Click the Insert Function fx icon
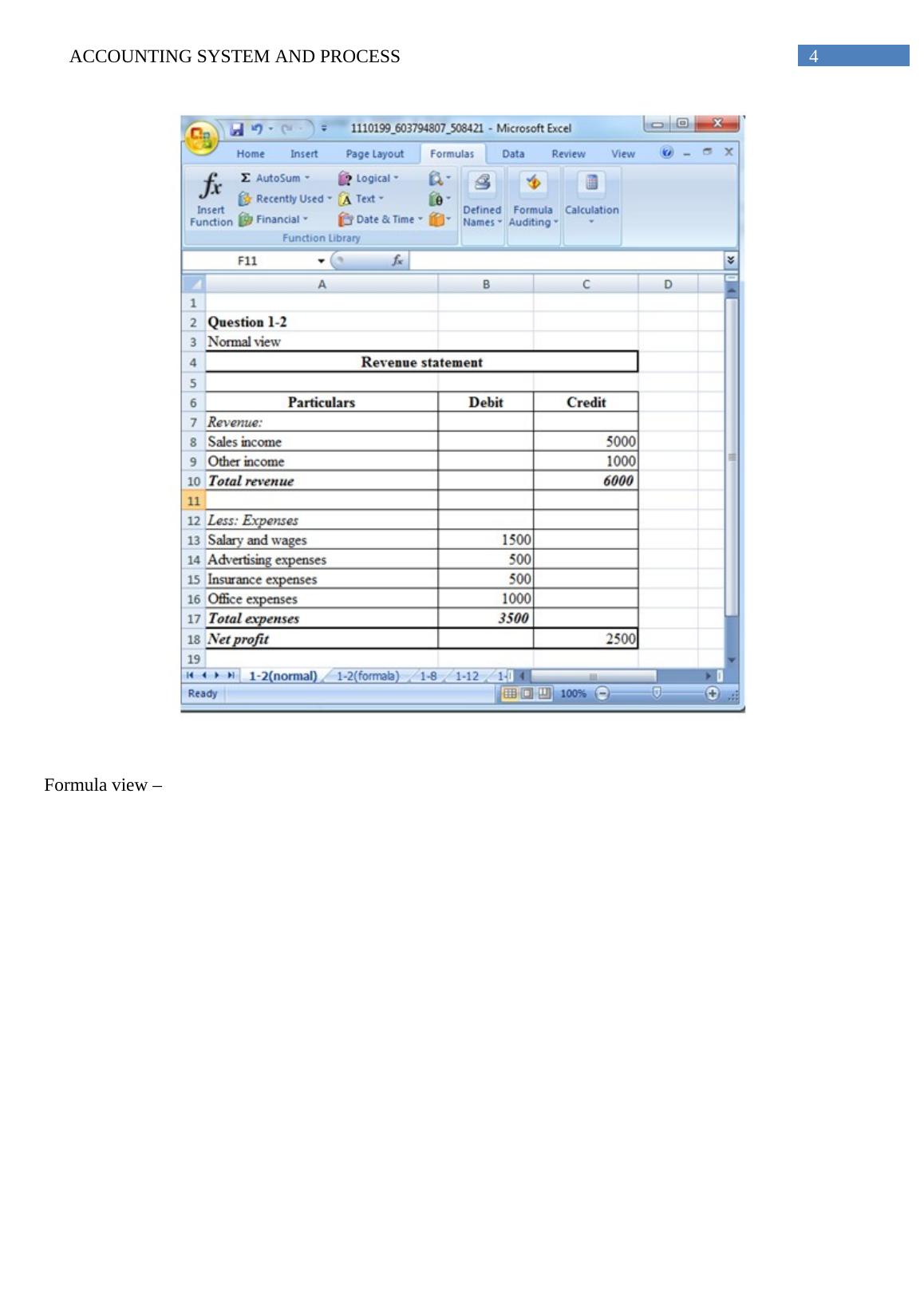This screenshot has width=924, height=1307. coord(211,186)
